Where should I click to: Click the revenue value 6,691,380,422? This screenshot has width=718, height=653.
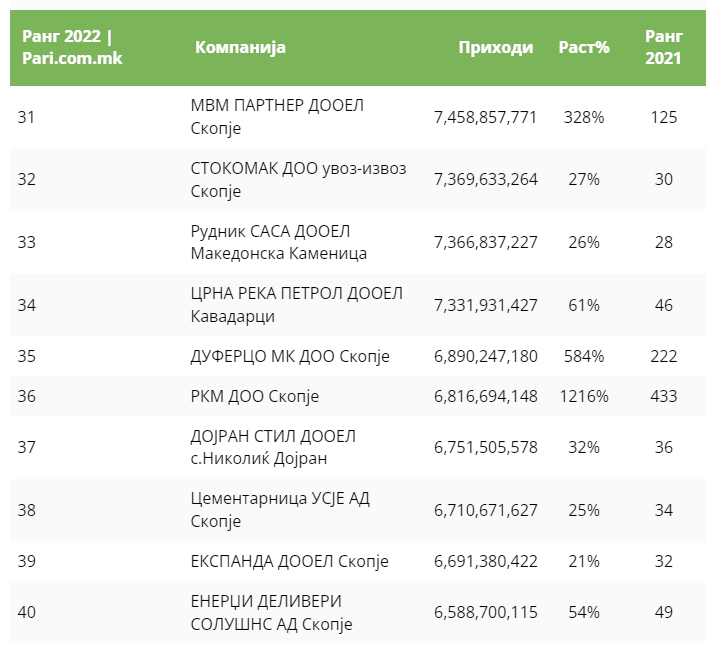click(x=485, y=562)
